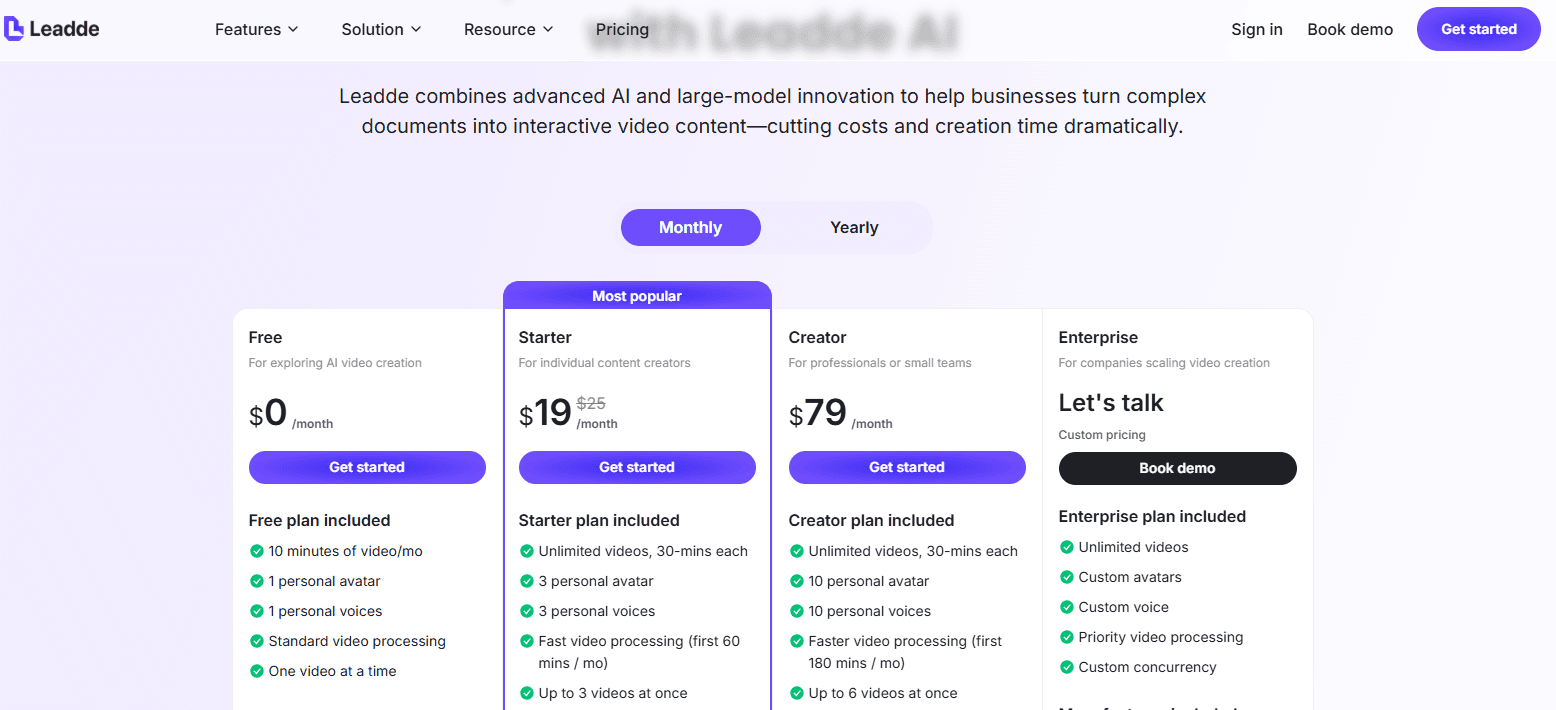Click checkmark next to Up to 6 videos at once

[x=797, y=693]
